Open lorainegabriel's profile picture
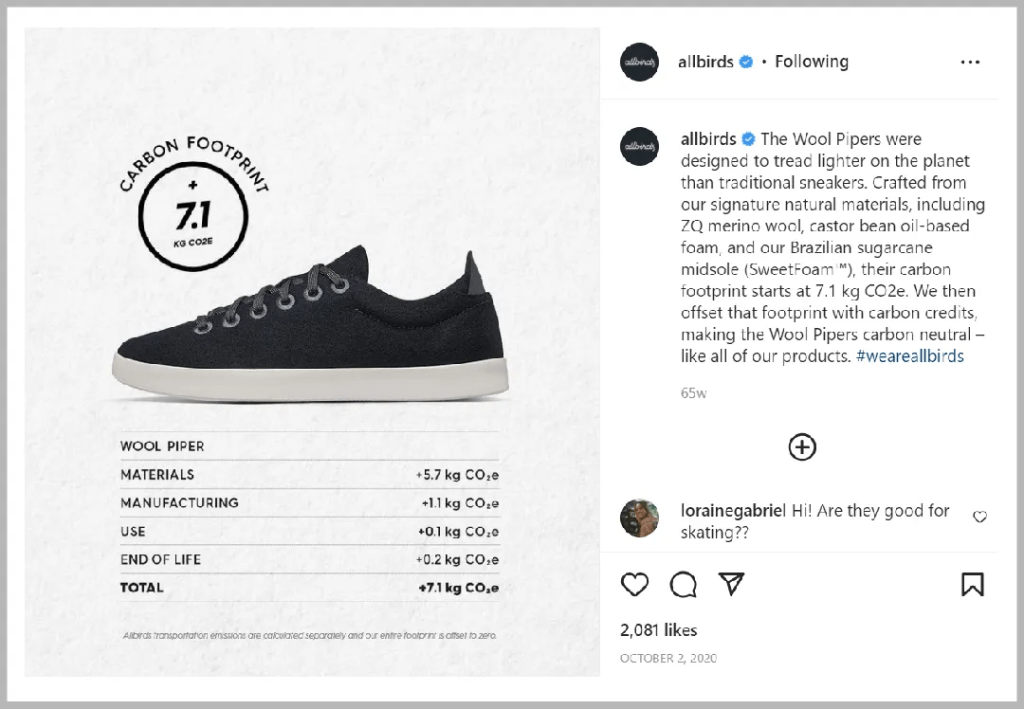 coord(640,518)
